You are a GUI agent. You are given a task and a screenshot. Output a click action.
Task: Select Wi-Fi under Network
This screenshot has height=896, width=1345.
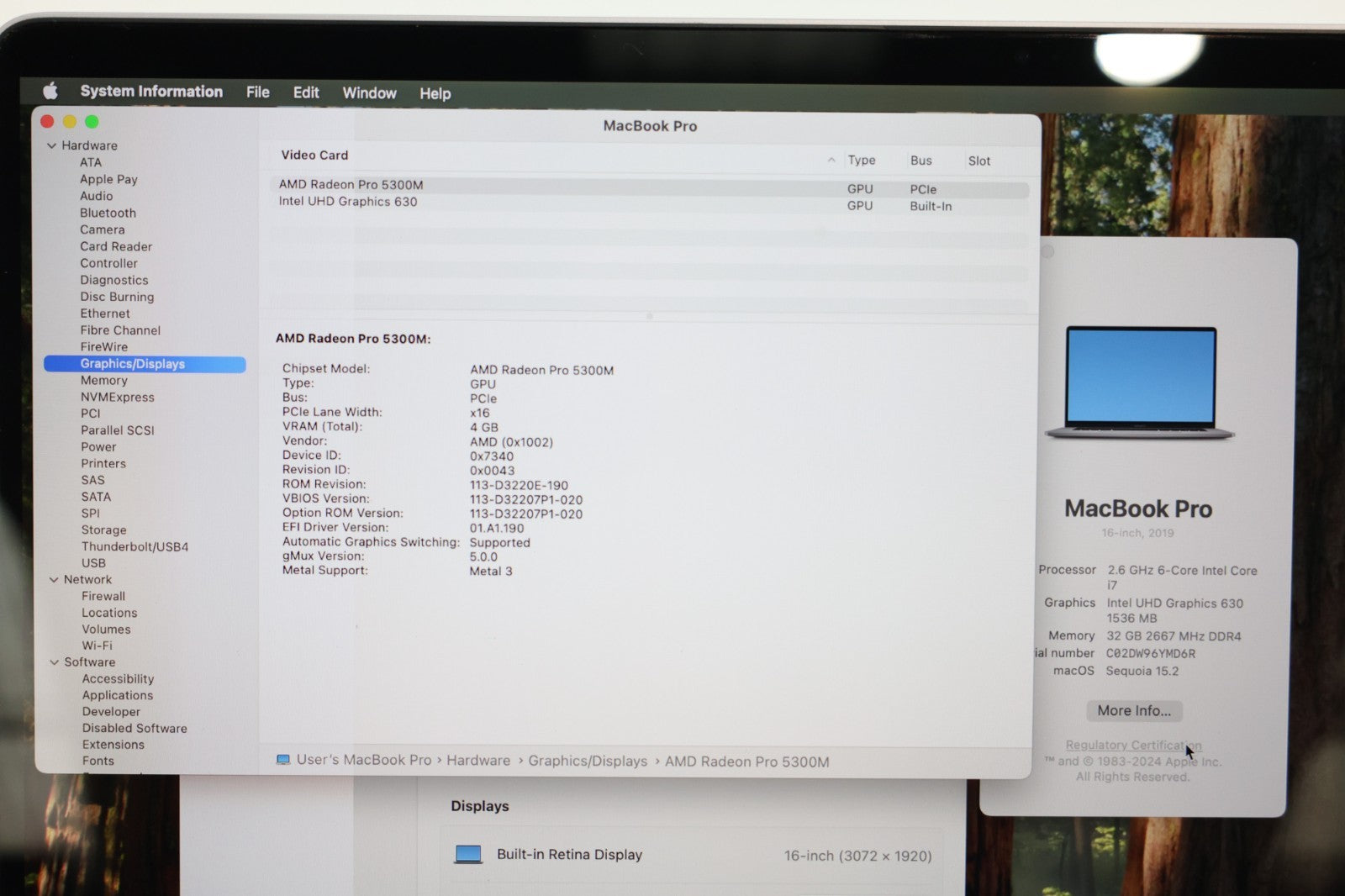[97, 646]
